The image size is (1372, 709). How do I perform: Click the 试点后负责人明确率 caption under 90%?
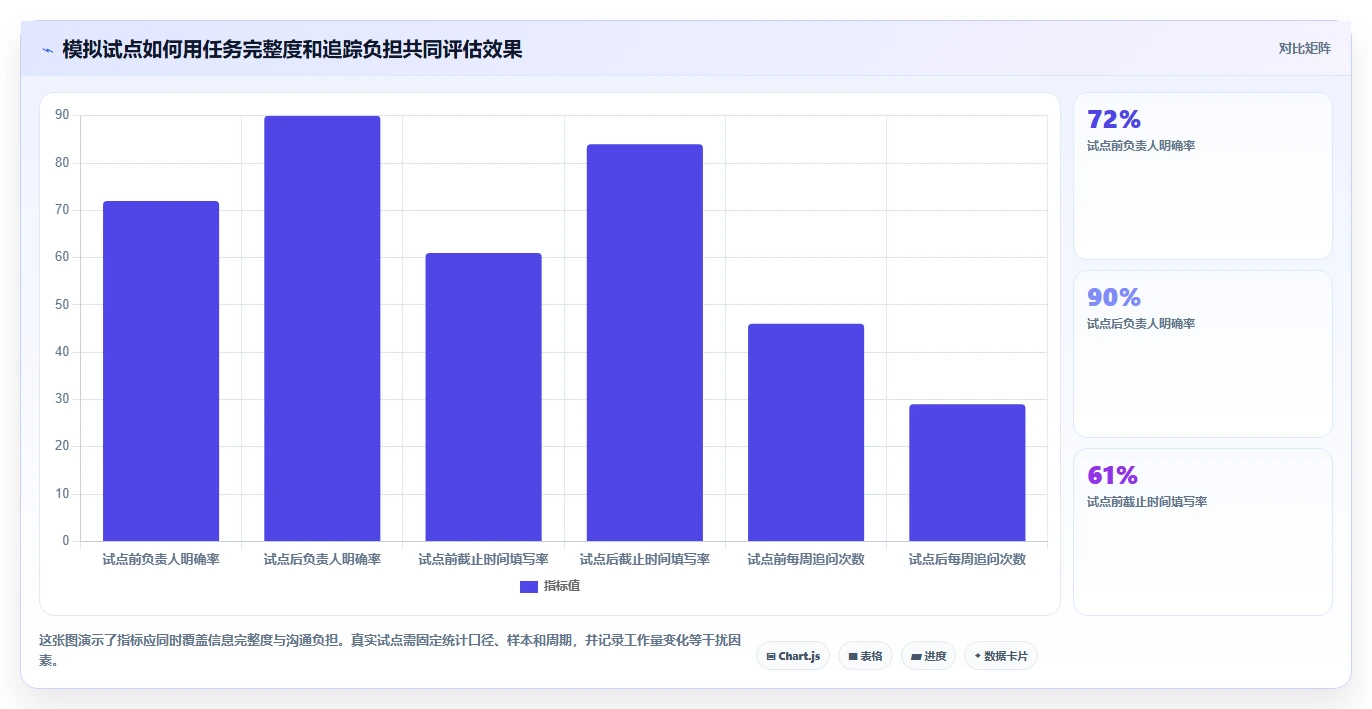point(1141,324)
